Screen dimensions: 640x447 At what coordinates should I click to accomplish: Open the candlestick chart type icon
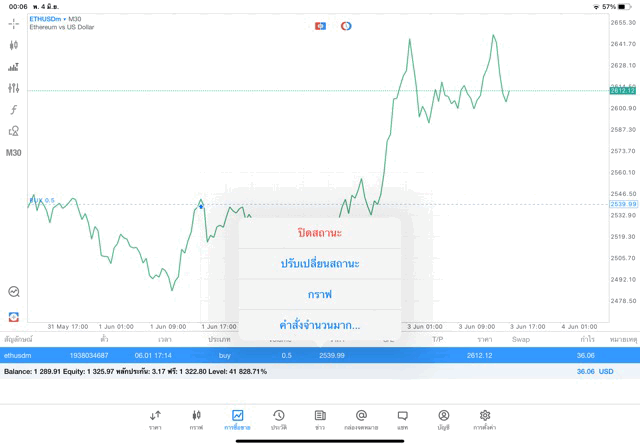point(14,45)
